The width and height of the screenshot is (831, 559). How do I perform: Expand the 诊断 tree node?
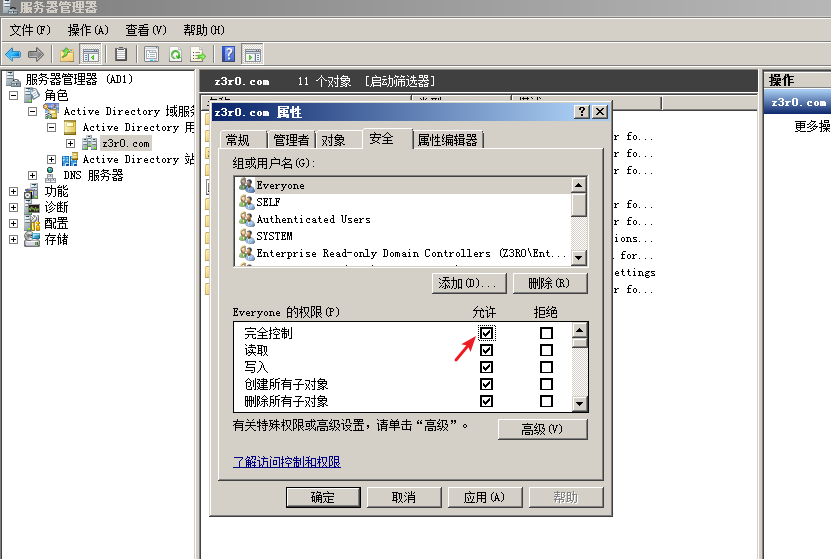(13, 207)
